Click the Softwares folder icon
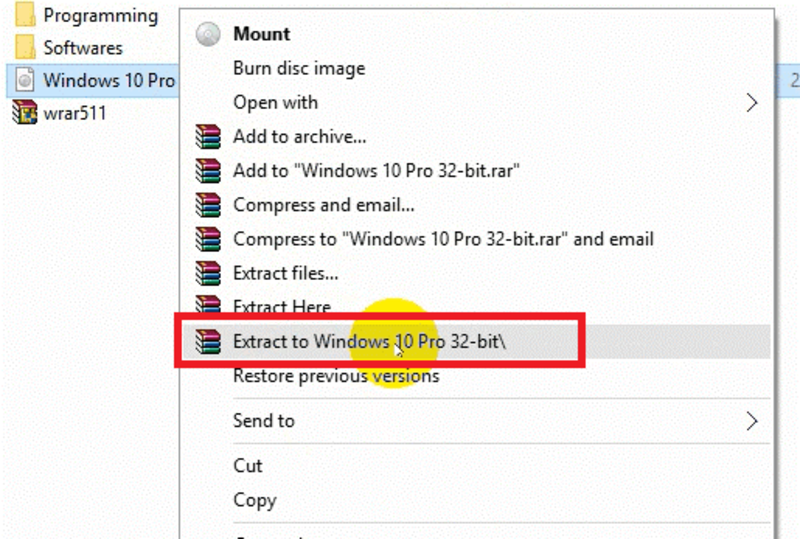 tap(25, 47)
